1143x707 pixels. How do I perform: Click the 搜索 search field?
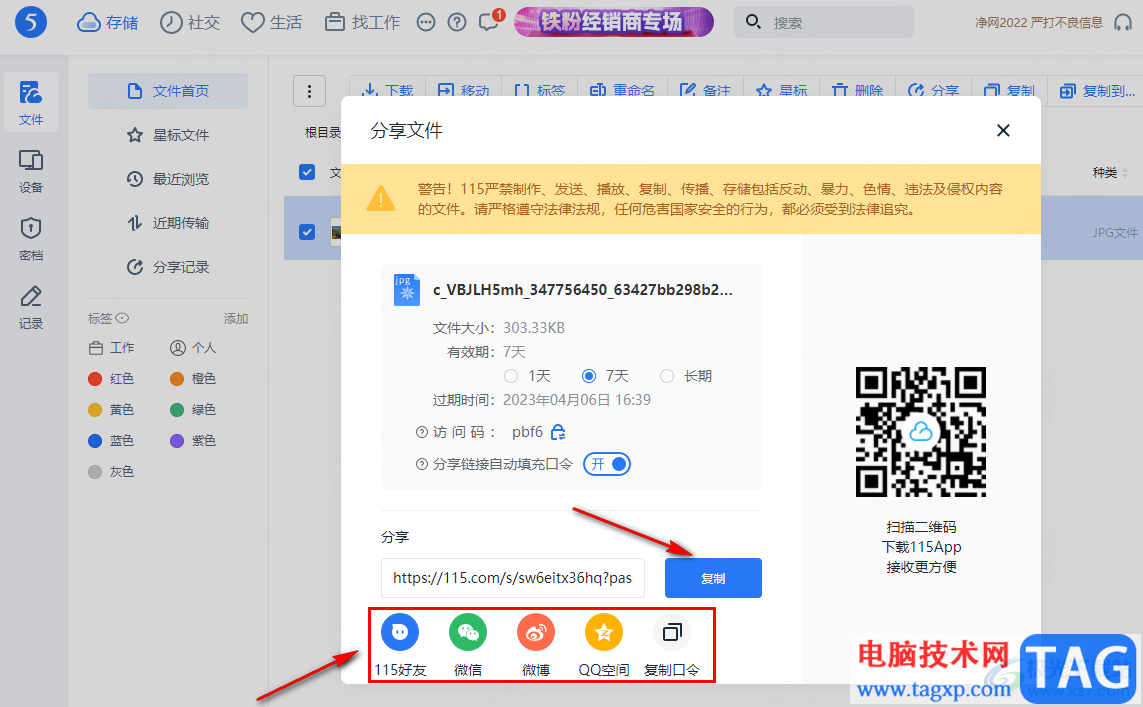[x=824, y=23]
